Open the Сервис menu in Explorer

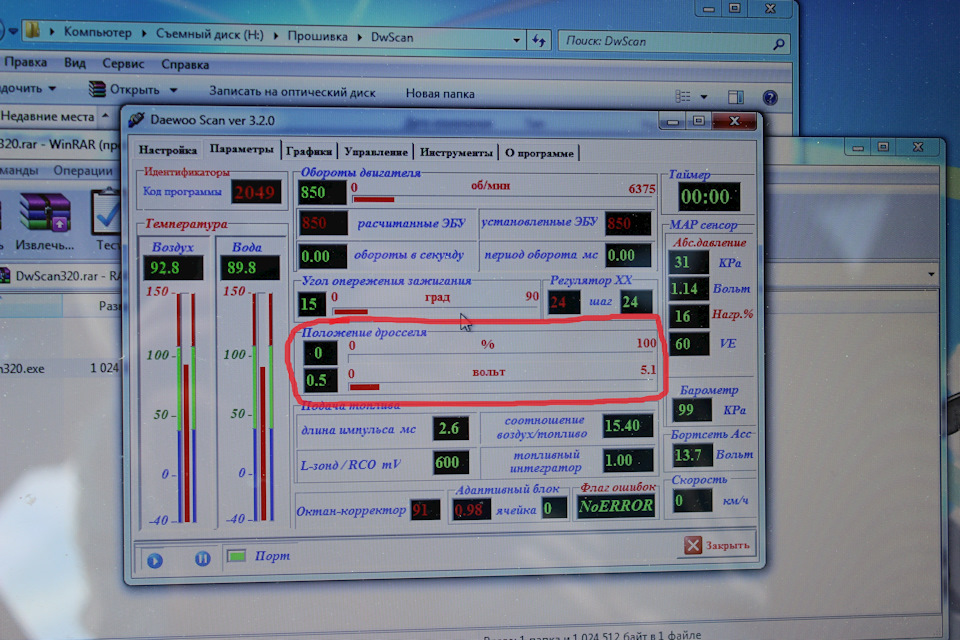(x=123, y=64)
